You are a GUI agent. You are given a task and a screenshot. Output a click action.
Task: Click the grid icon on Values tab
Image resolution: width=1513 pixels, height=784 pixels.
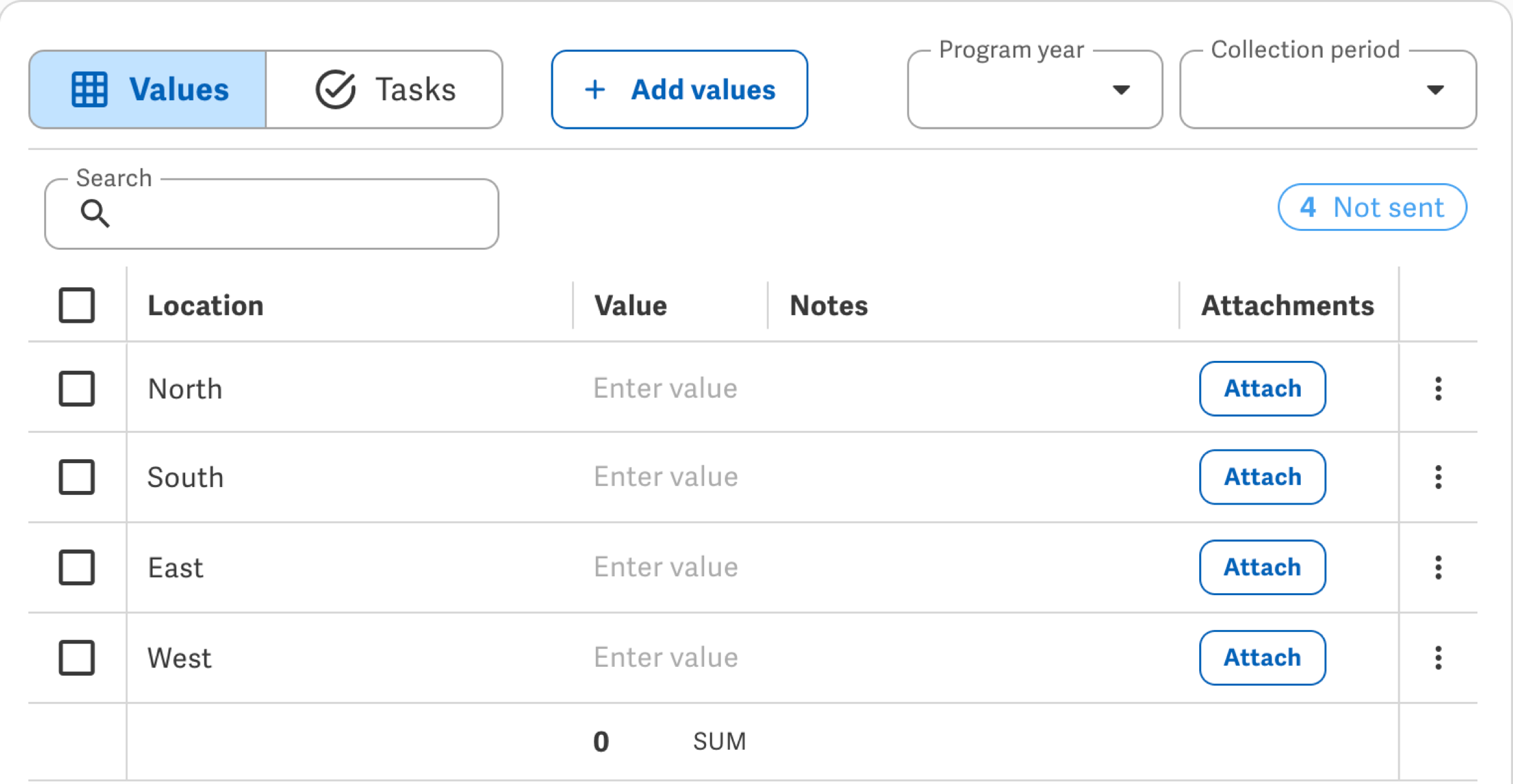click(89, 89)
